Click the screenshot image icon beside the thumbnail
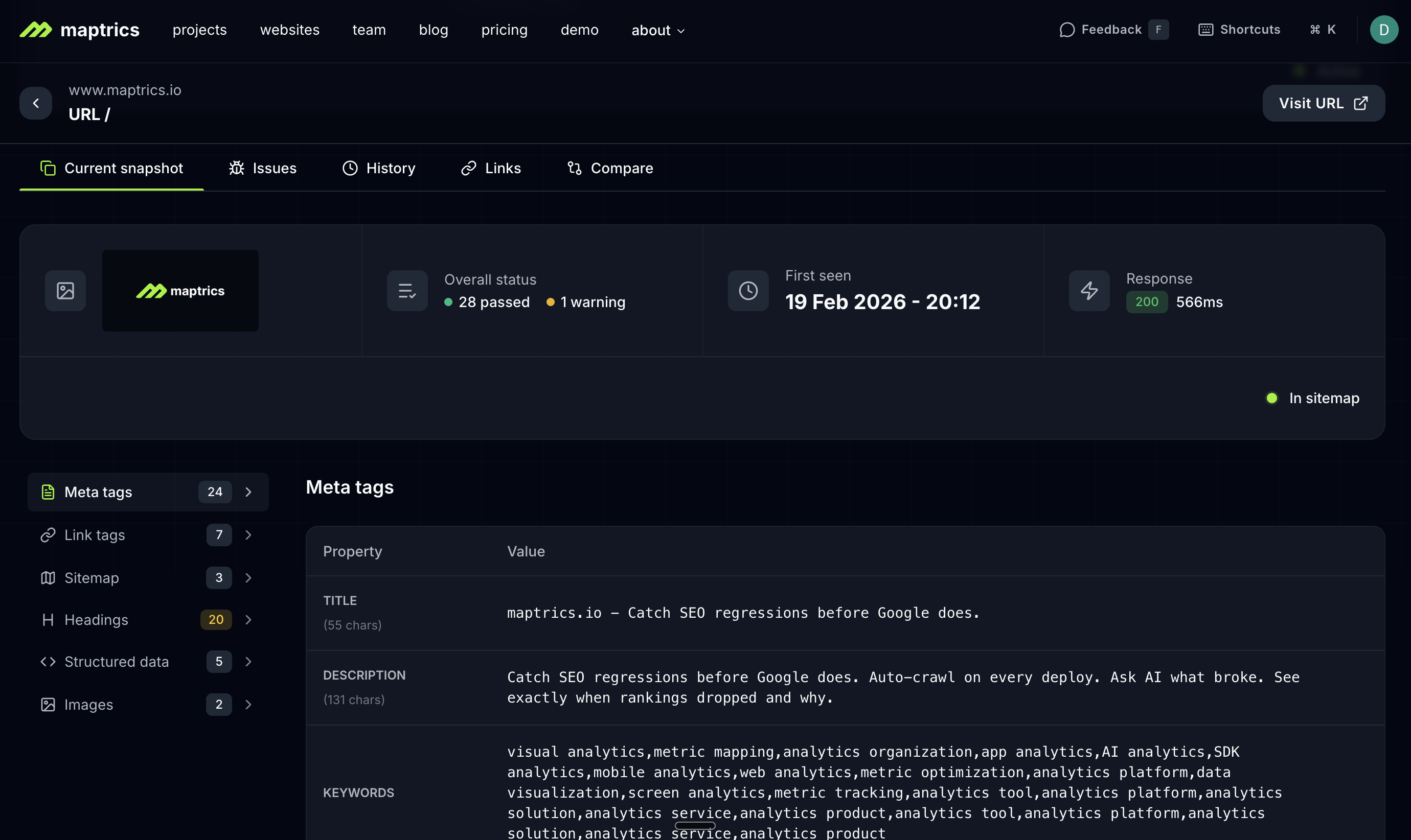 click(x=64, y=290)
